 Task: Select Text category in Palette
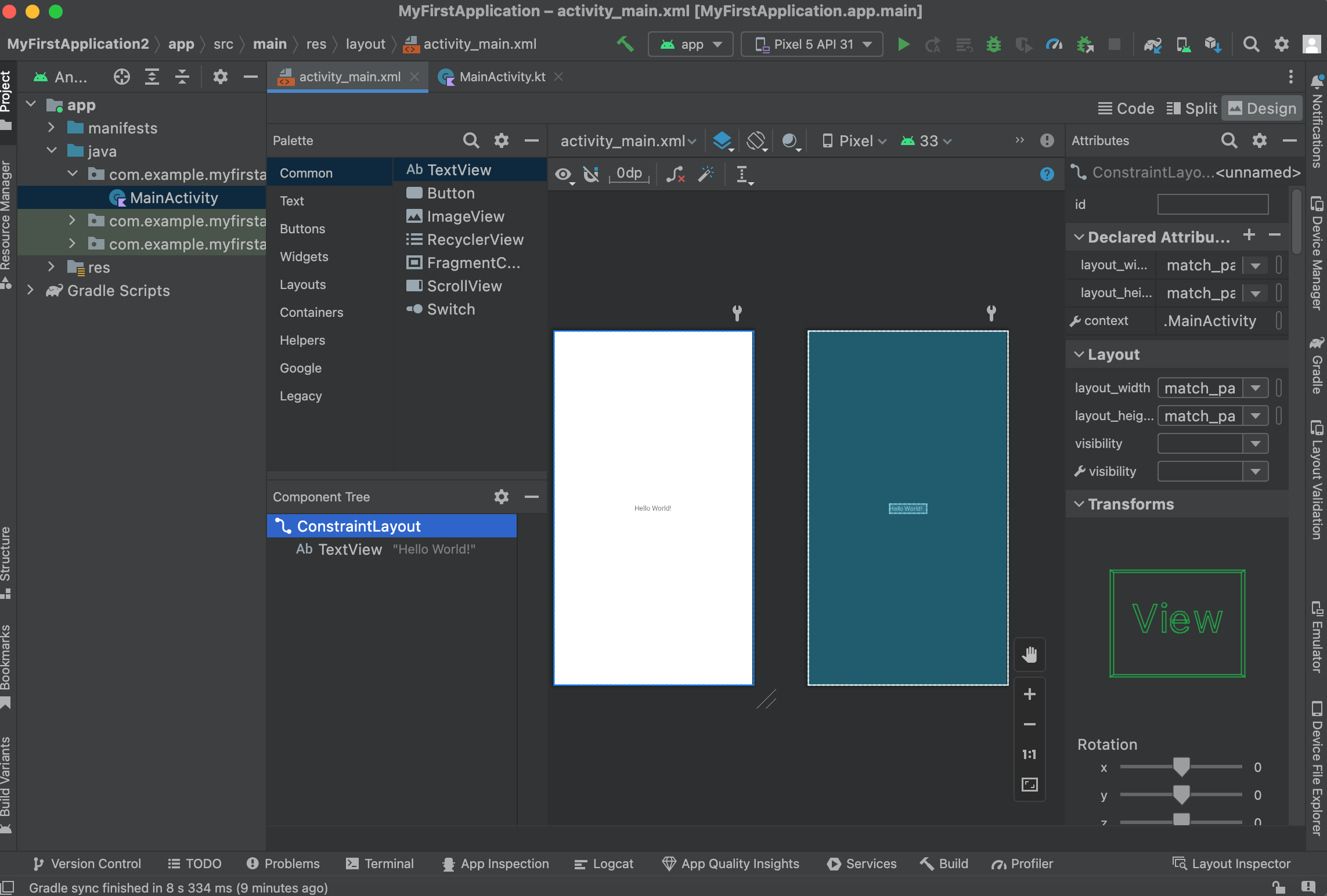330,201
